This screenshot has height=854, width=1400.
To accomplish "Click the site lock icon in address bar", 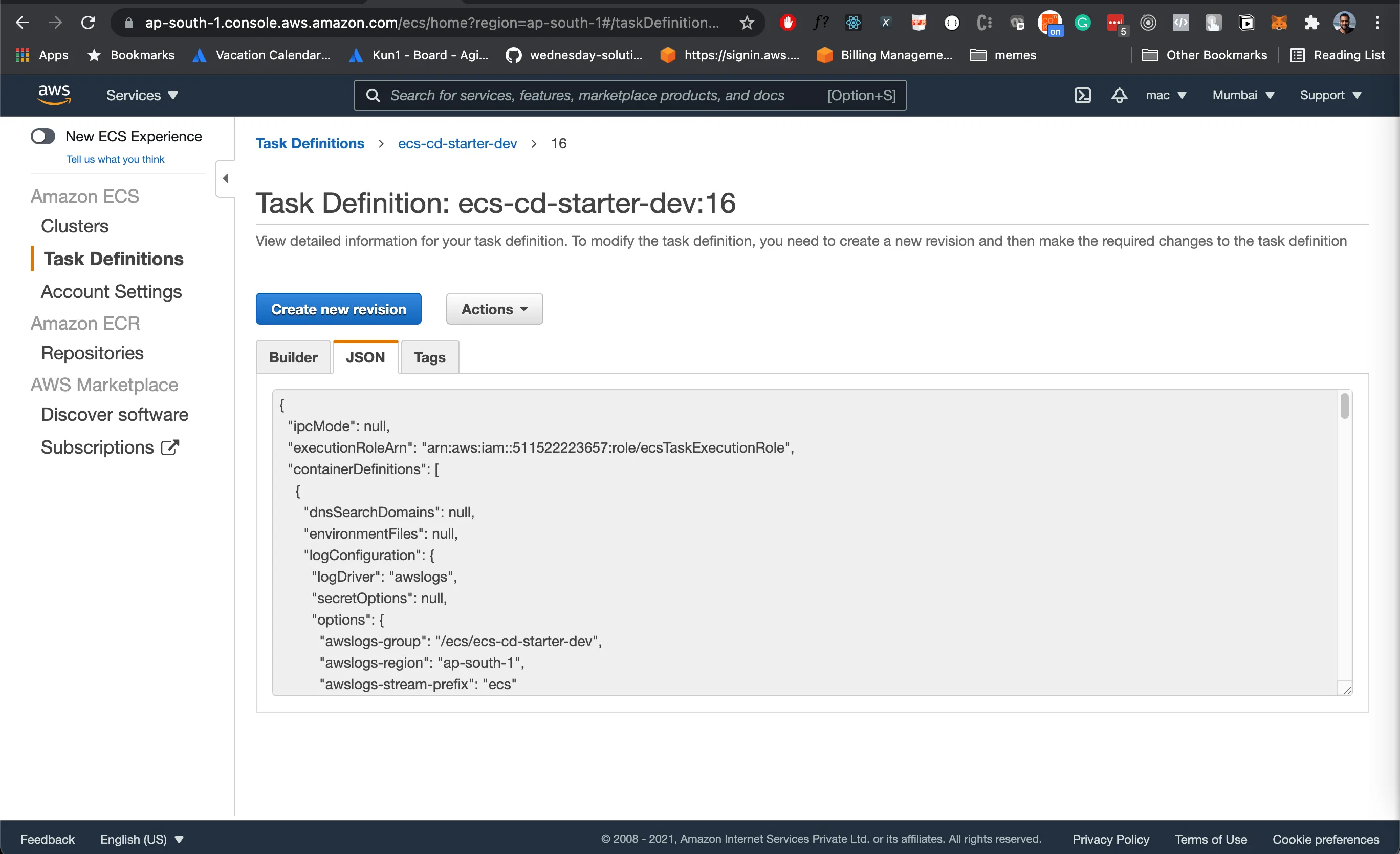I will pyautogui.click(x=128, y=23).
